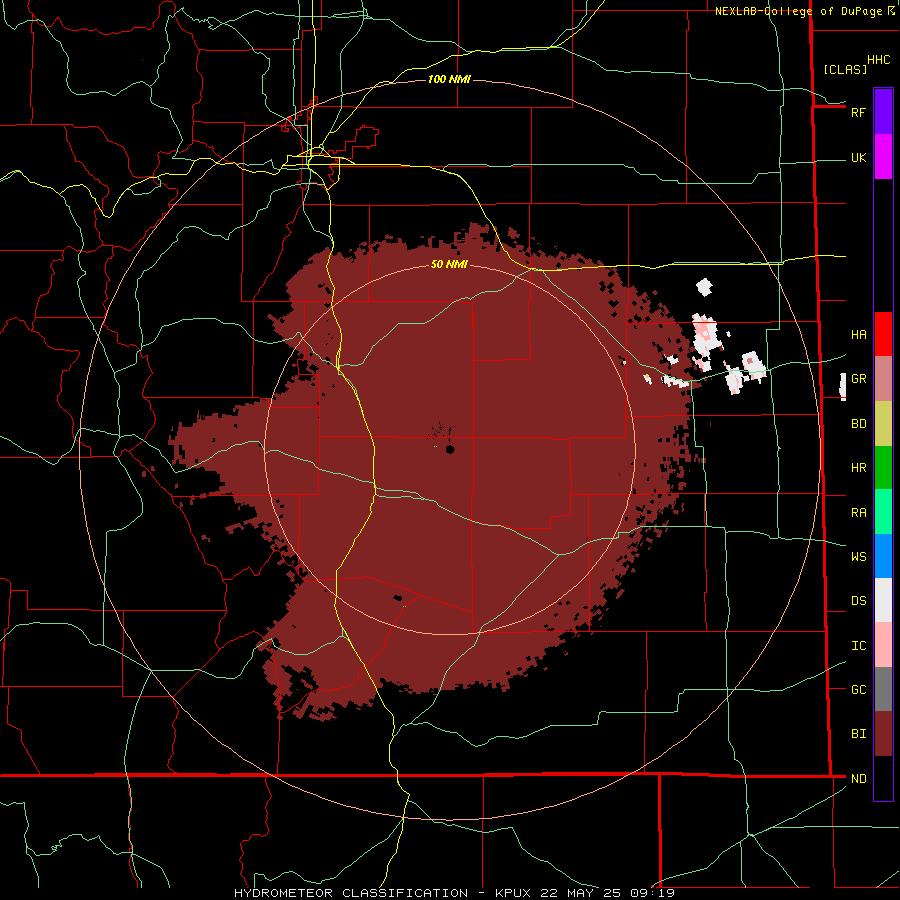Click the 50 NMI range ring label
Screen dimensions: 900x900
pyautogui.click(x=449, y=265)
